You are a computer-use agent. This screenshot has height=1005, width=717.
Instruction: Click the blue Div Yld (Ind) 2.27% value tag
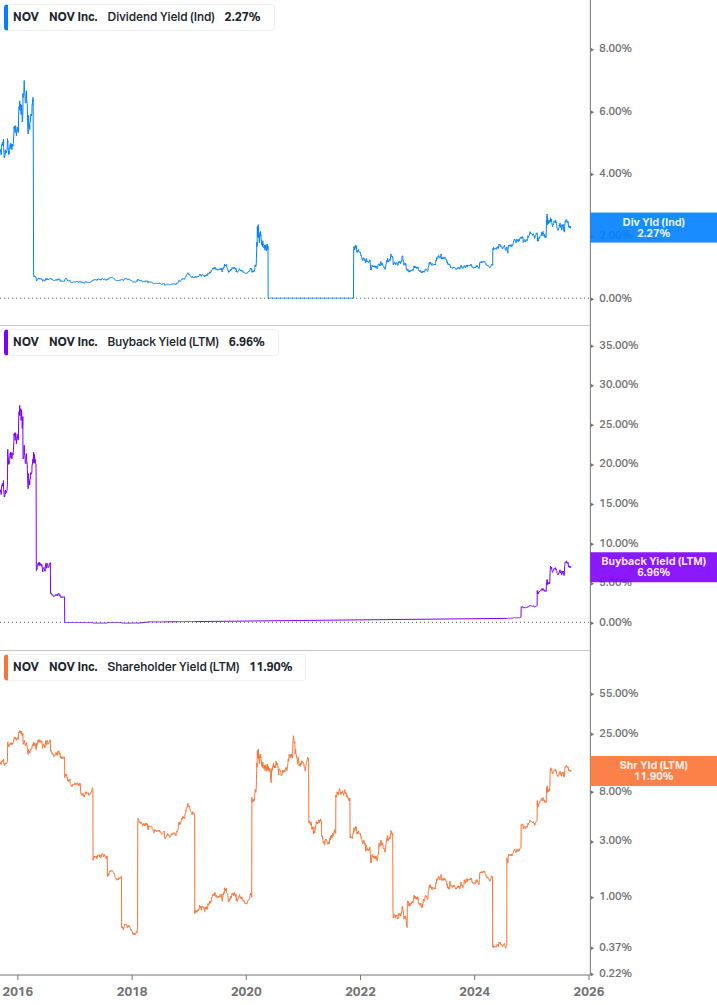(x=654, y=228)
